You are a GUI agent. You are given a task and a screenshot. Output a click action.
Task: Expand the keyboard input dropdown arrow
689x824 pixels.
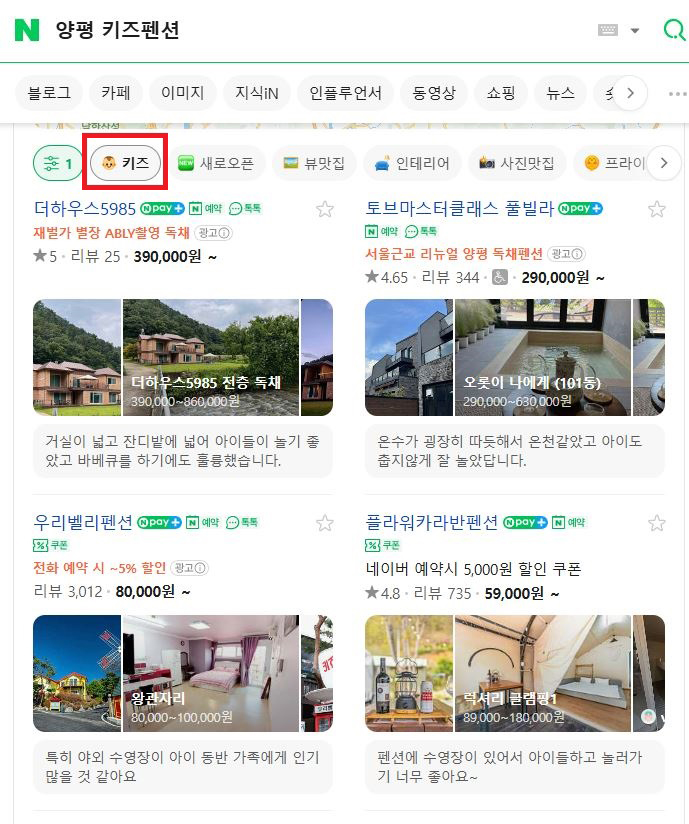635,30
